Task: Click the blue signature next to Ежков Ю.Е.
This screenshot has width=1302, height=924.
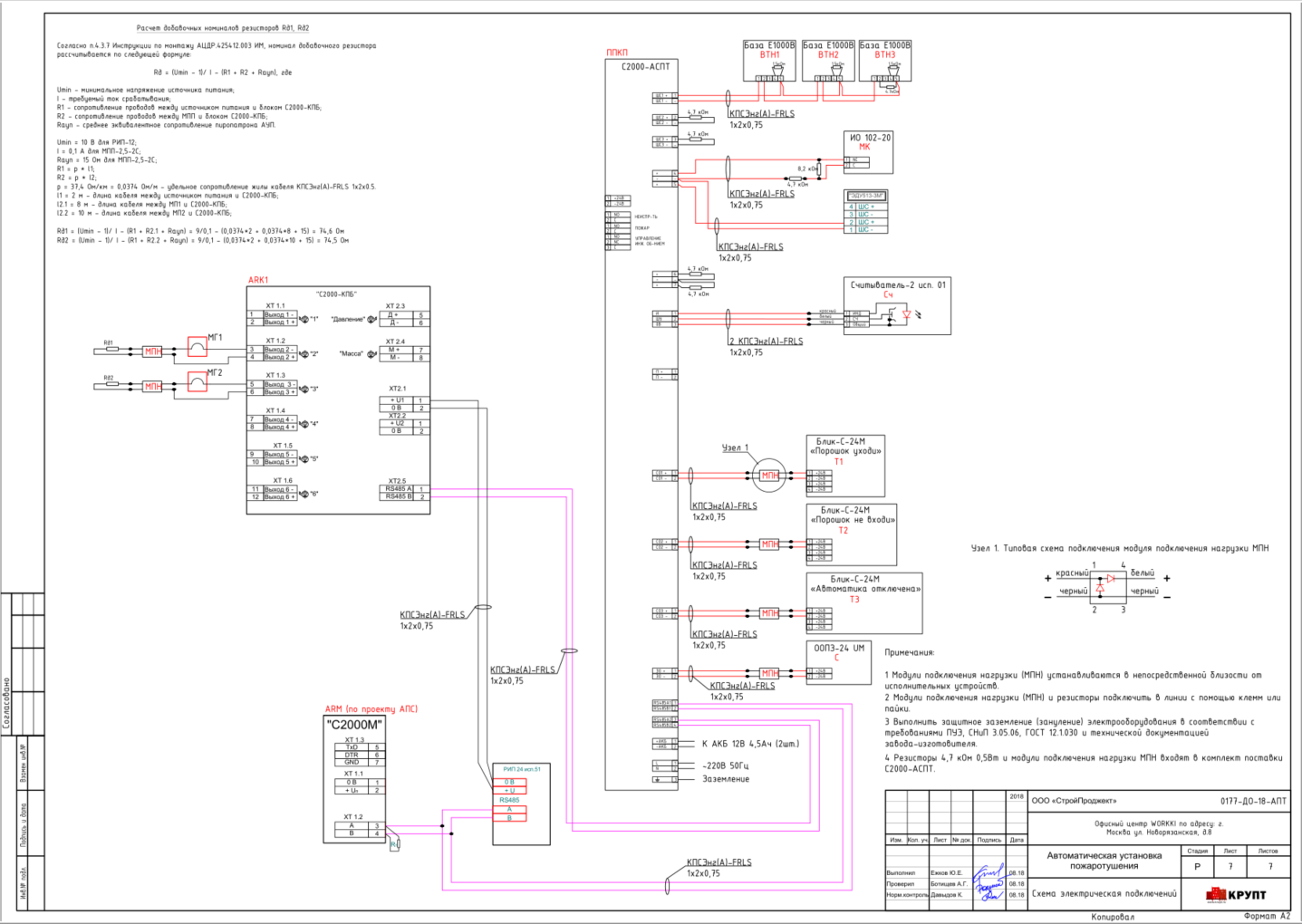Action: click(988, 873)
